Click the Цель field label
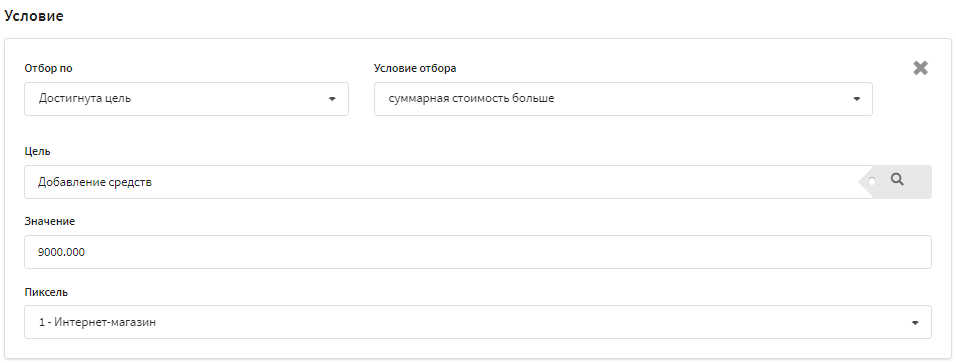Image resolution: width=956 pixels, height=363 pixels. point(37,151)
